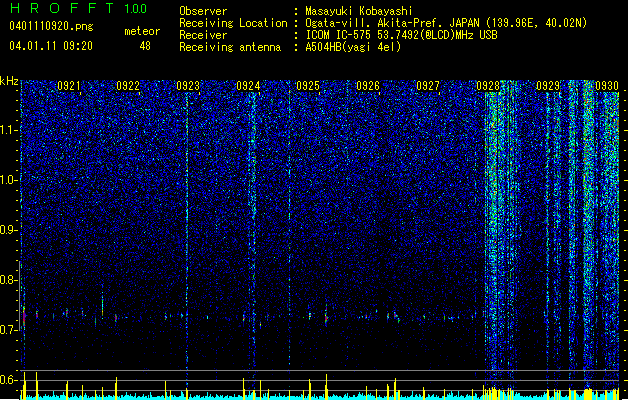Click the 0921 time marker
629x400 pixels.
(x=69, y=86)
